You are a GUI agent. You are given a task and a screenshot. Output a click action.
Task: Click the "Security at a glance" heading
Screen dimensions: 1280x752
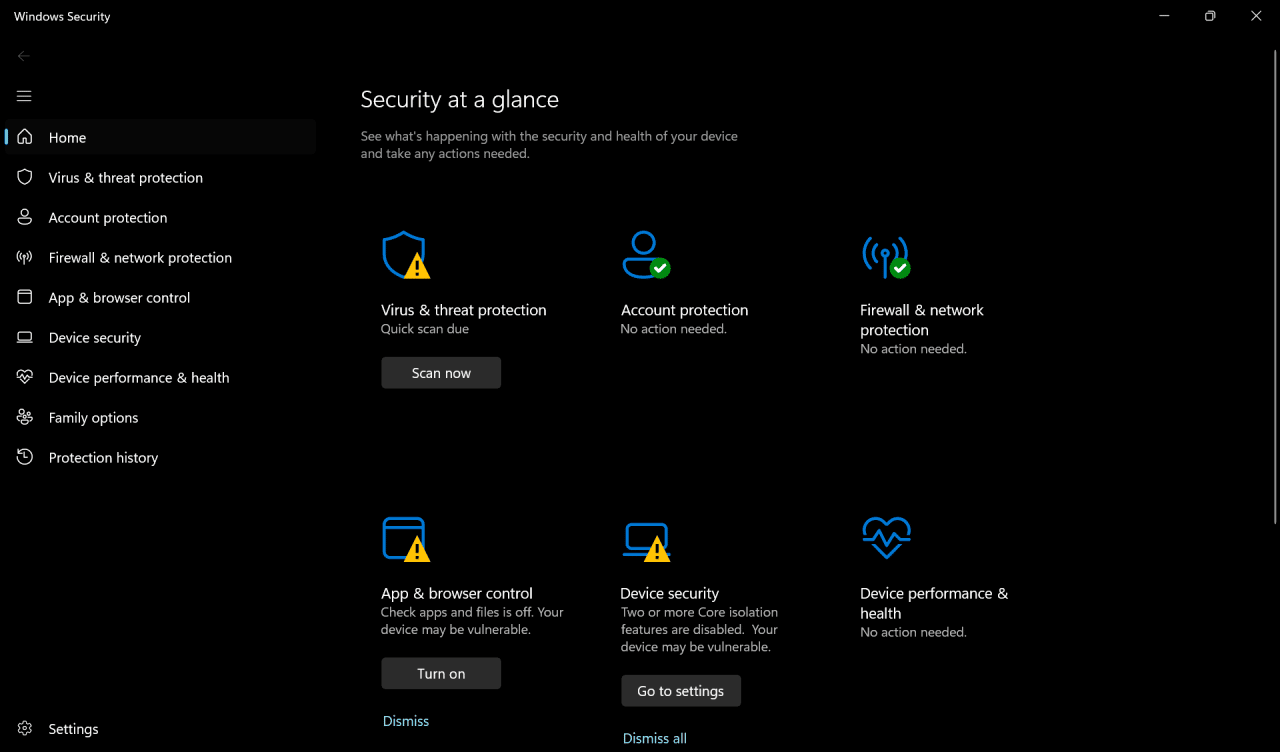[x=460, y=99]
